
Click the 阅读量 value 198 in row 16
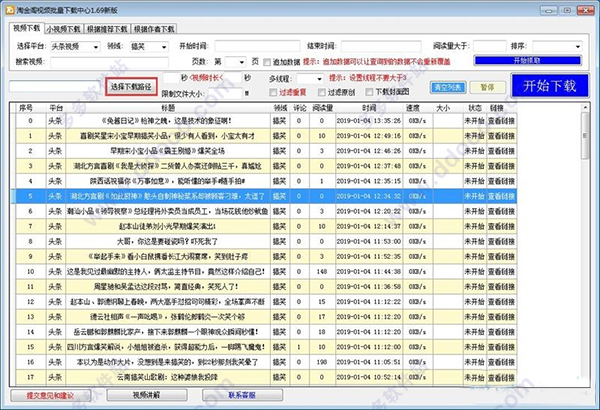[x=322, y=362]
